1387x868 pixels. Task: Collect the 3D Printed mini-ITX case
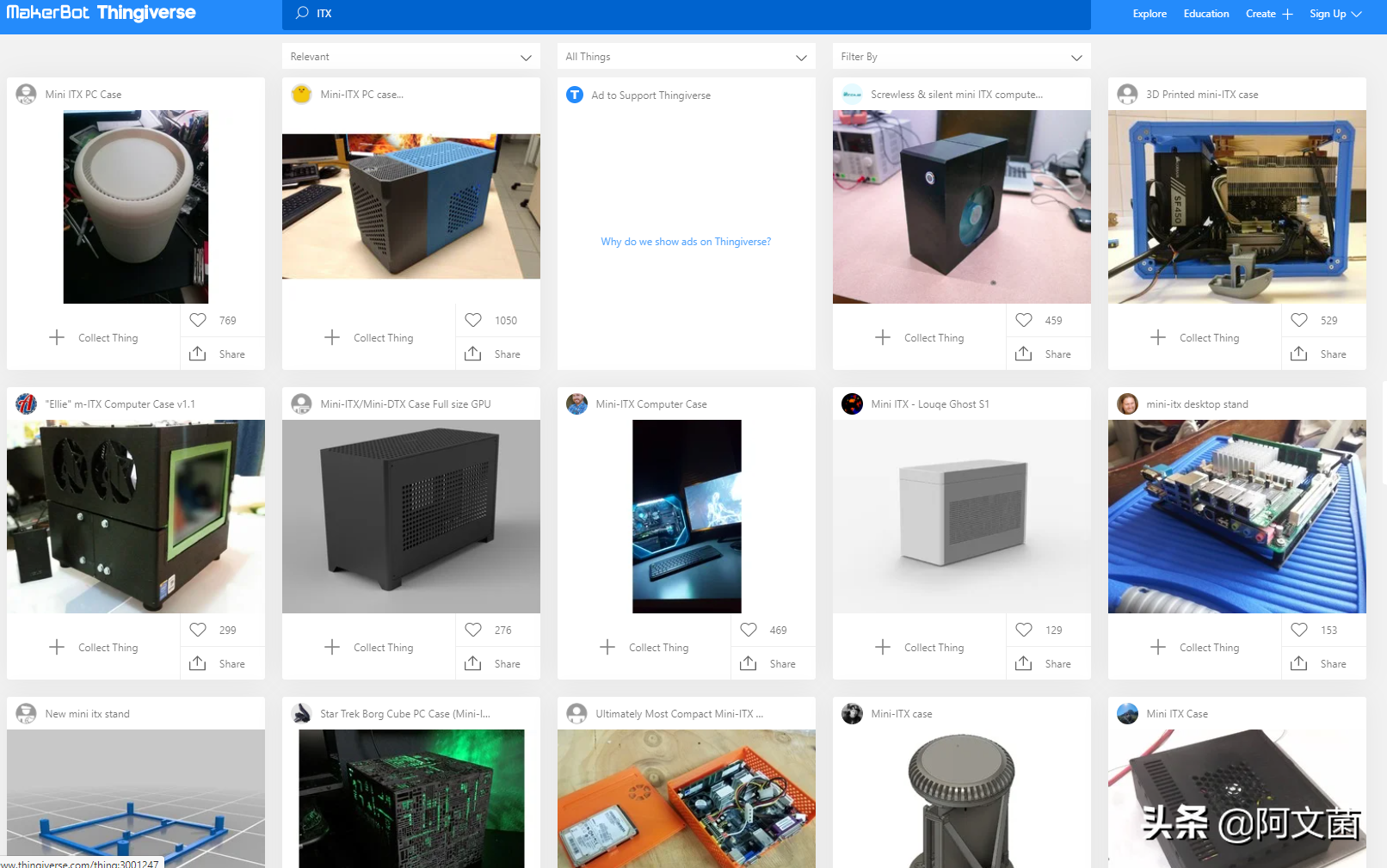pos(1195,337)
